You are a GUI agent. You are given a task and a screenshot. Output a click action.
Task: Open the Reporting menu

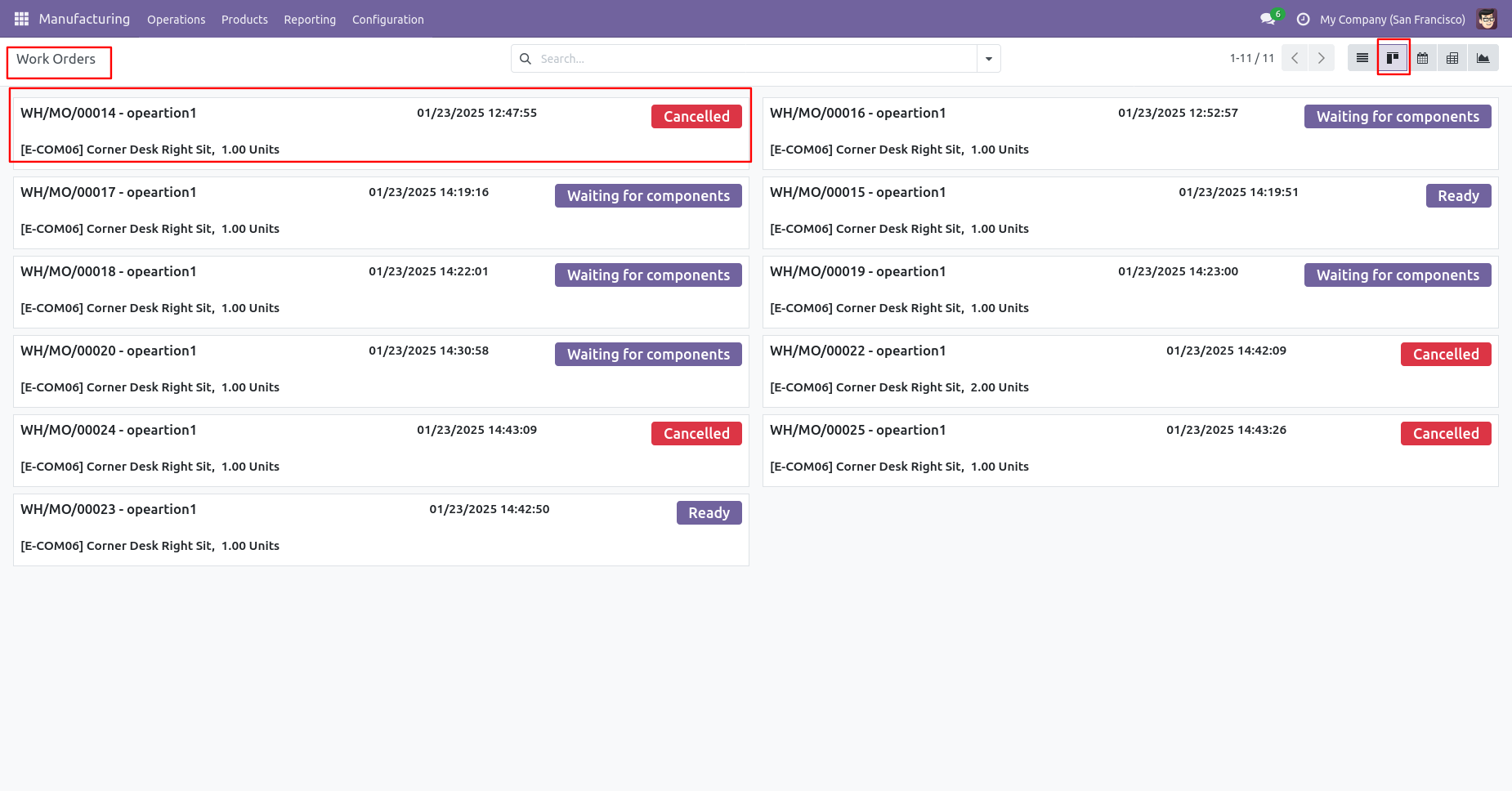[310, 20]
